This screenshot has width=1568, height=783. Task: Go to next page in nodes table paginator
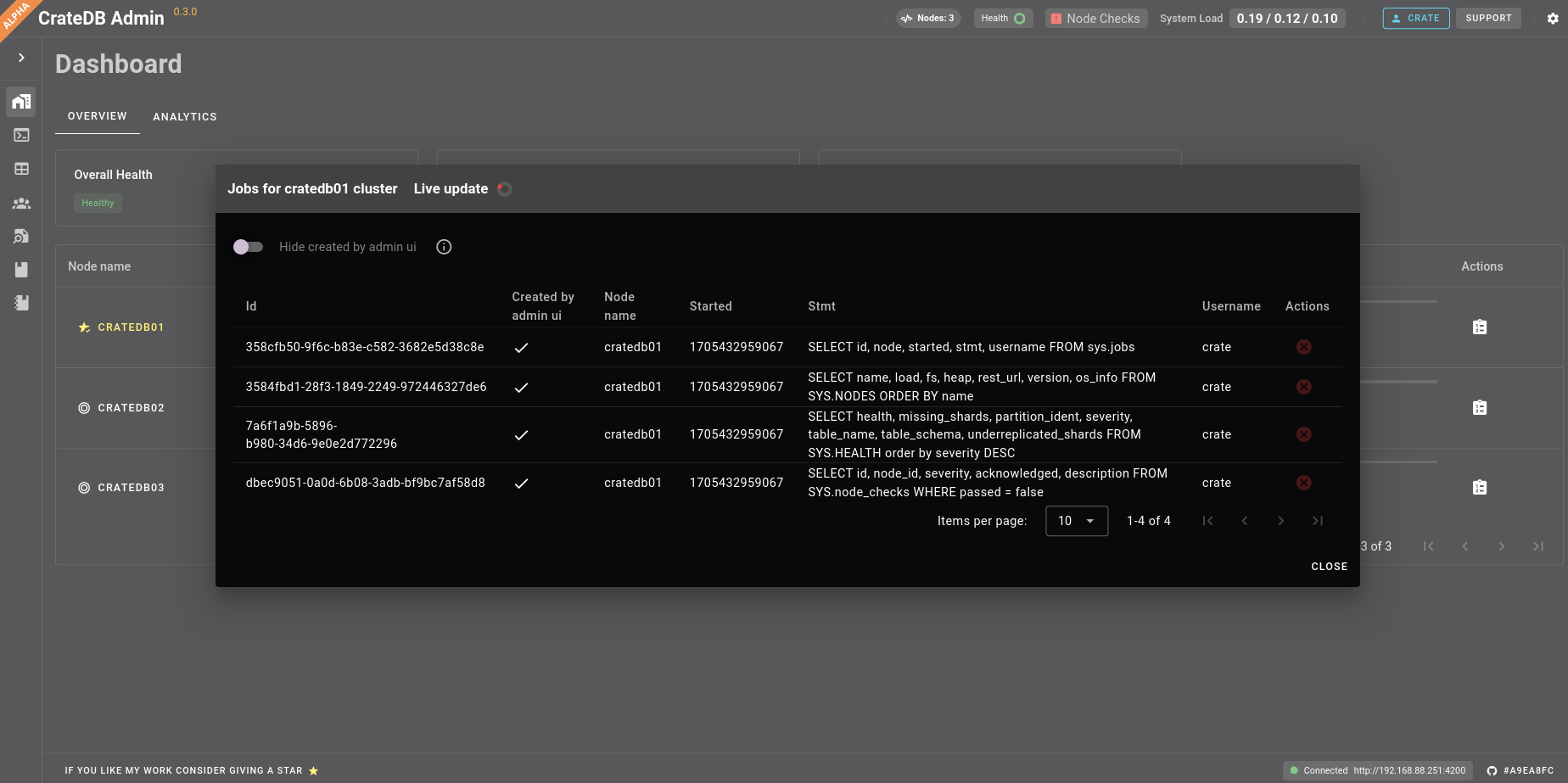pyautogui.click(x=1502, y=546)
